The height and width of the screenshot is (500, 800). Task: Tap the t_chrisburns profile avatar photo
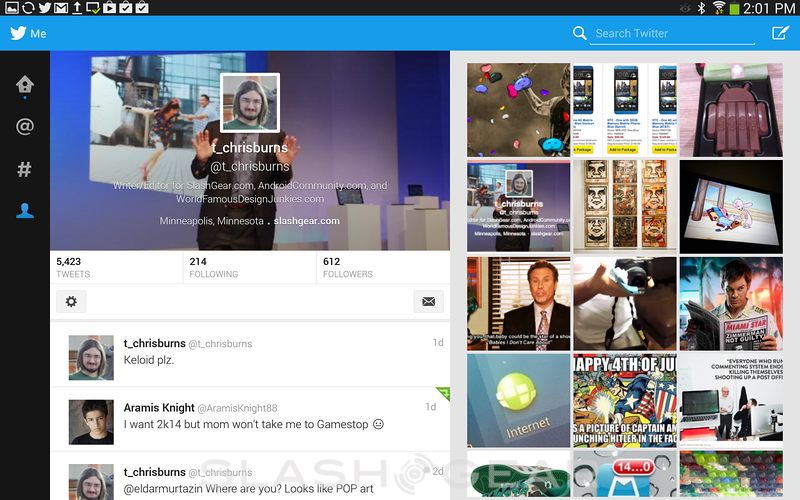pos(249,102)
